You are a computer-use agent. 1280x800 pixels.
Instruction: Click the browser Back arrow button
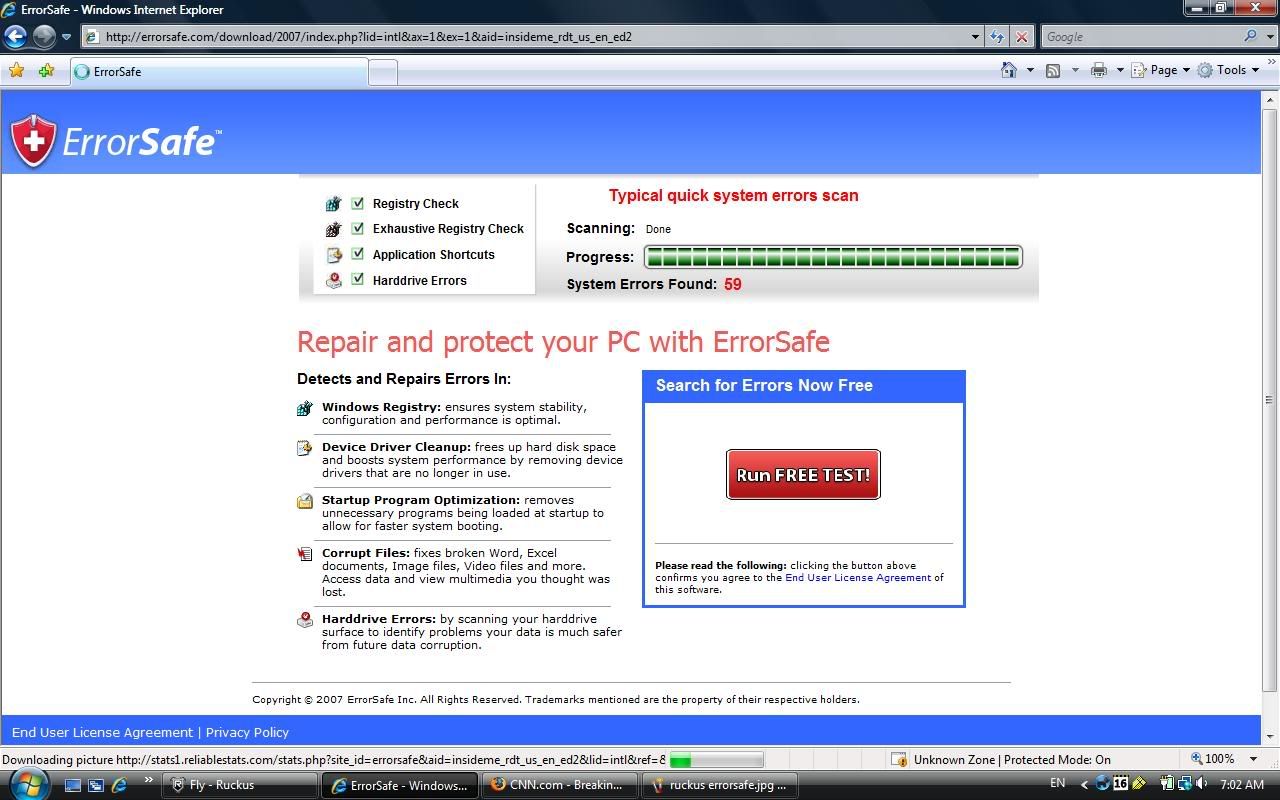coord(15,37)
